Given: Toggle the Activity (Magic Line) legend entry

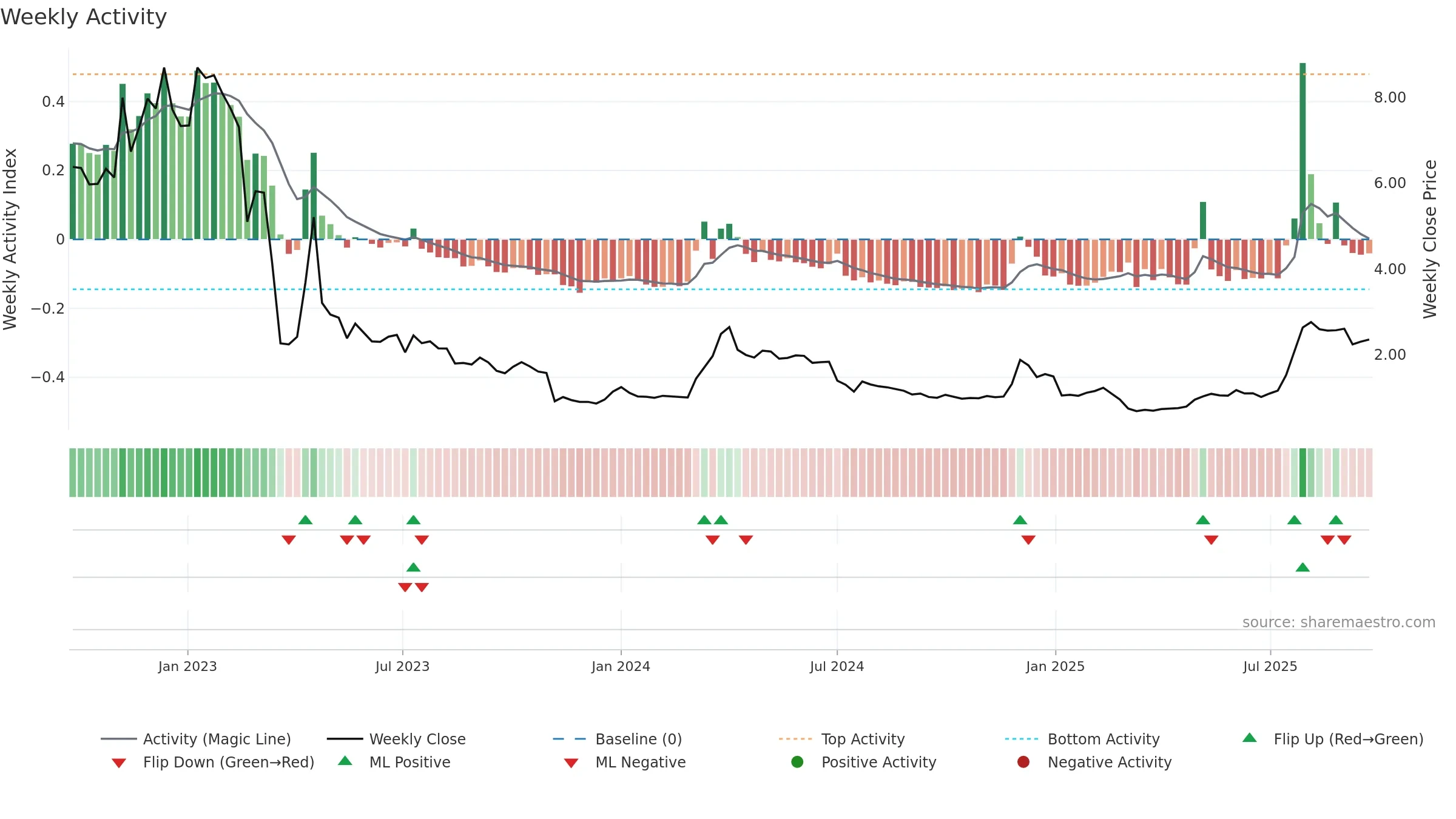Looking at the screenshot, I should [x=196, y=739].
